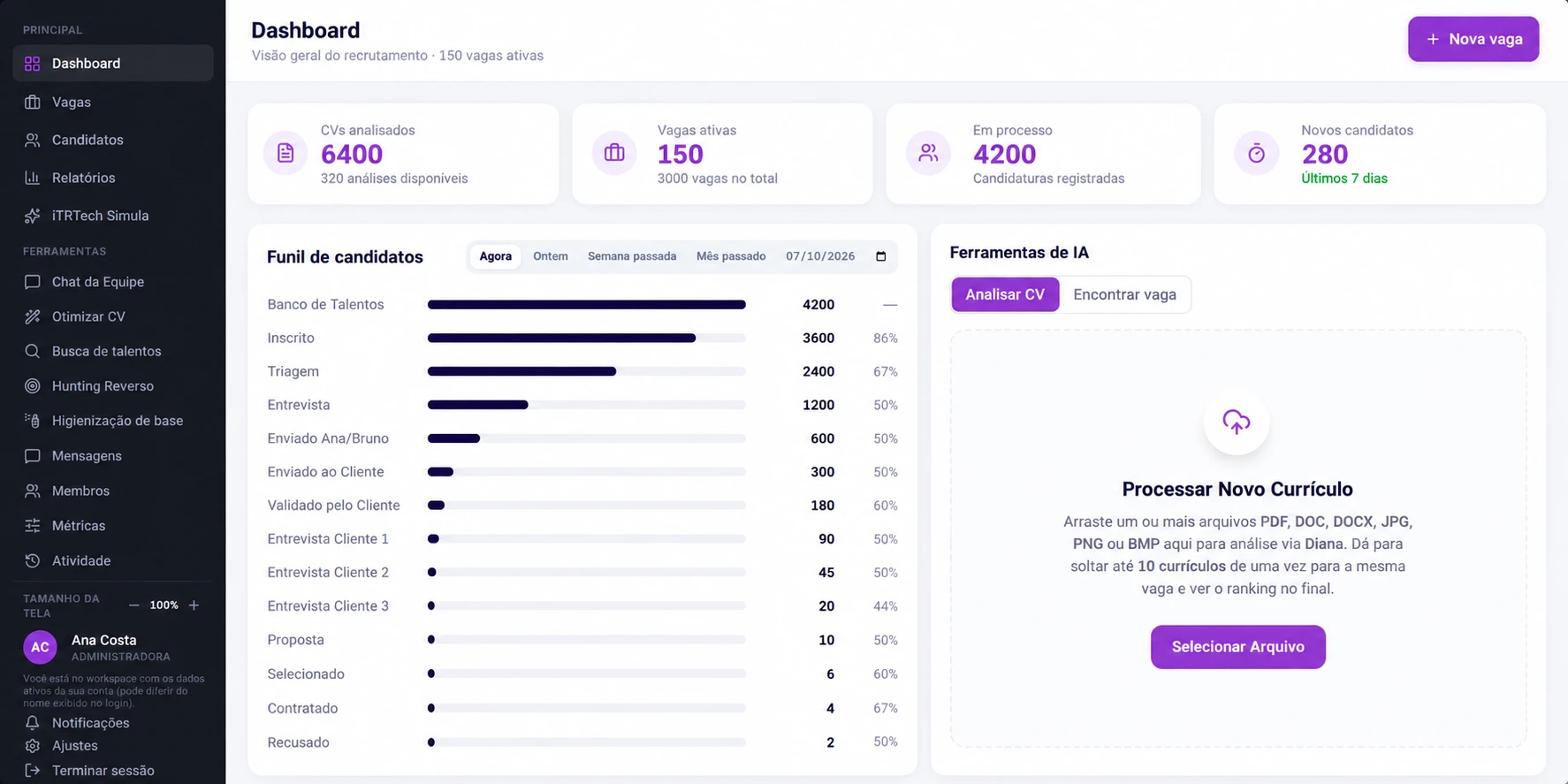Click the Nova vaga button
Screen dimensions: 1568x784
coord(1473,39)
